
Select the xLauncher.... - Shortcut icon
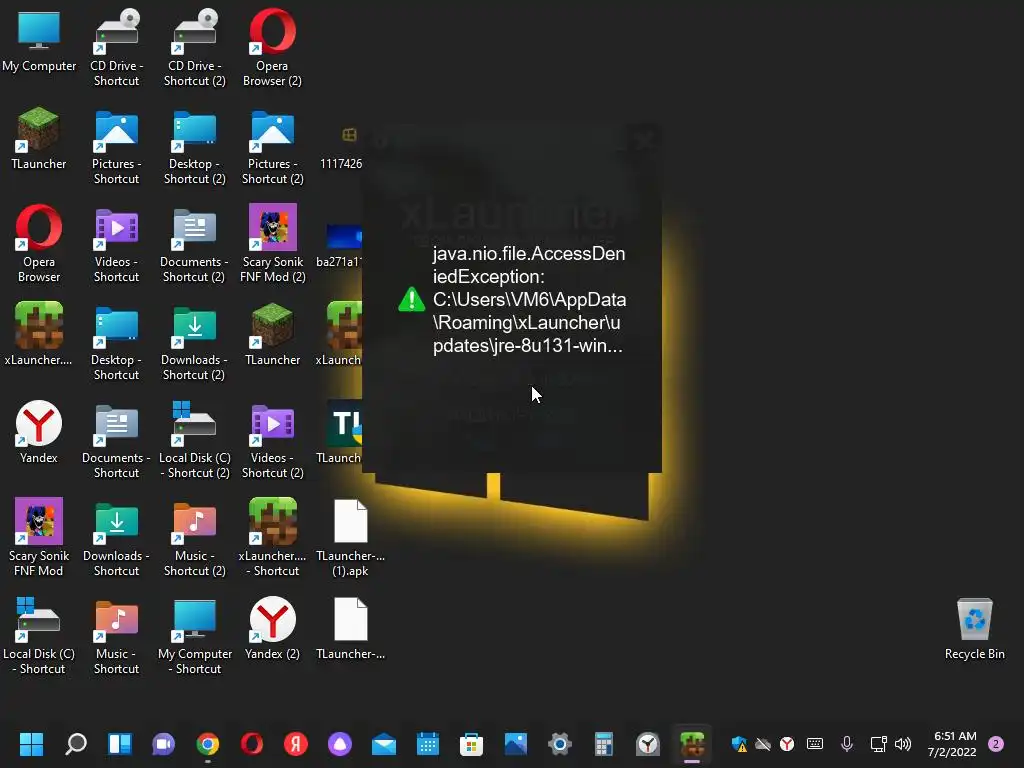click(x=272, y=538)
